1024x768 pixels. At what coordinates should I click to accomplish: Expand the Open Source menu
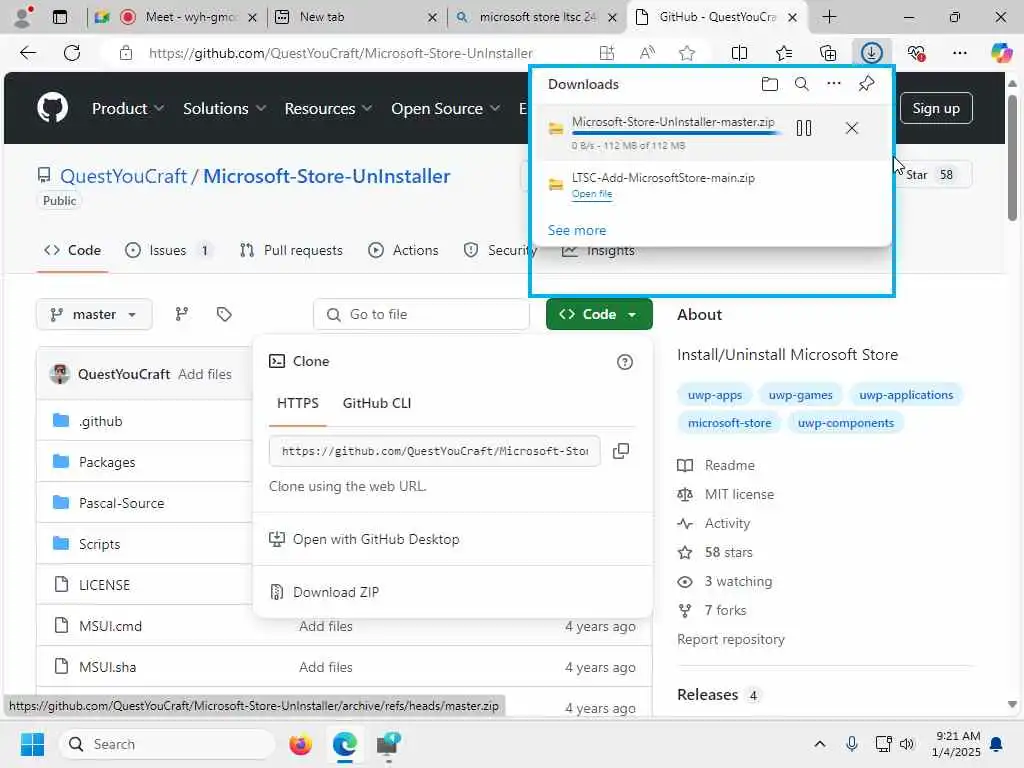[x=445, y=108]
